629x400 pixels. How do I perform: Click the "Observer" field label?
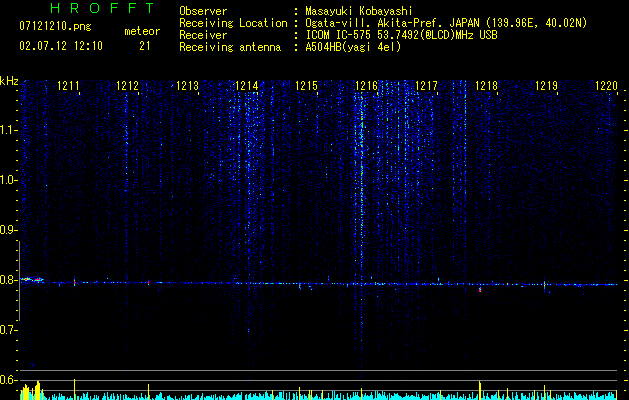203,11
